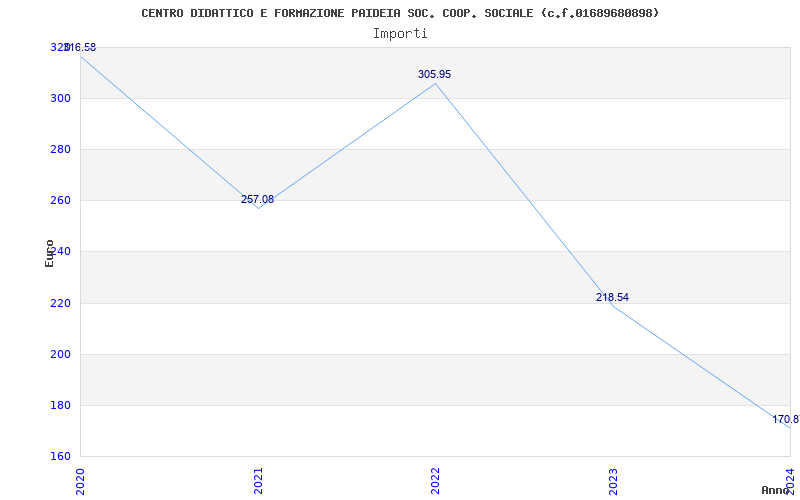This screenshot has width=800, height=500.
Task: Select the 257.08 data label
Action: pos(257,199)
